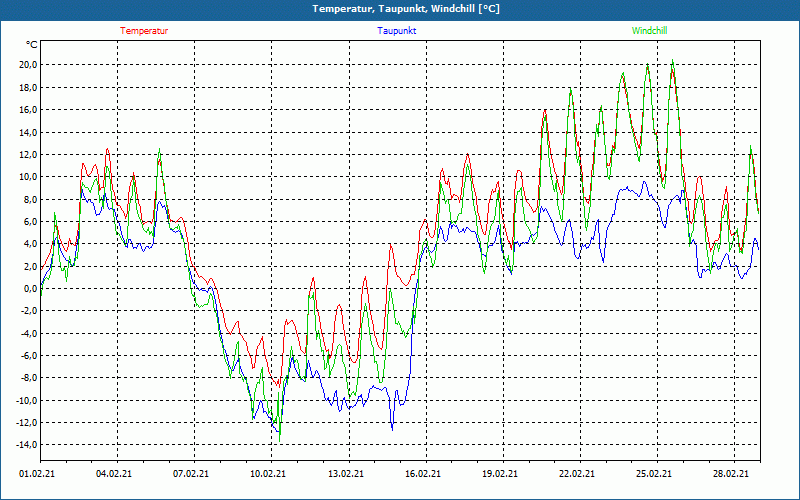Click the -14.0 value on the y-axis

point(26,446)
